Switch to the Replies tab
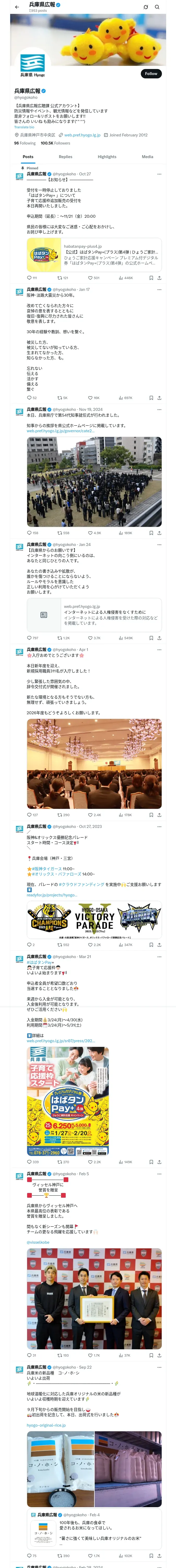The width and height of the screenshot is (176, 1568). point(65,157)
